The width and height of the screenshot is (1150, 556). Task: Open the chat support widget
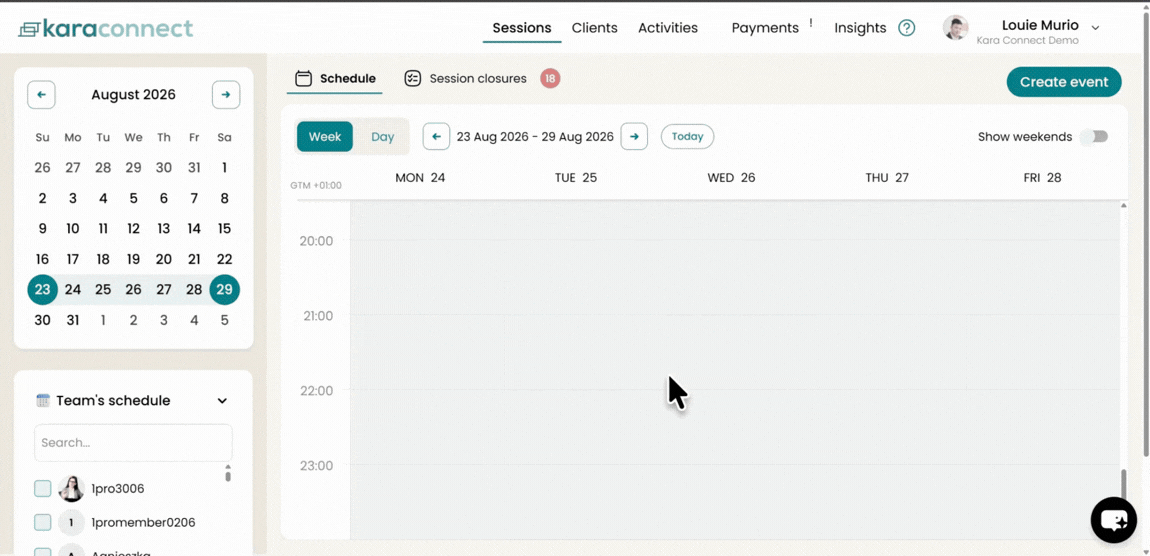click(x=1113, y=520)
